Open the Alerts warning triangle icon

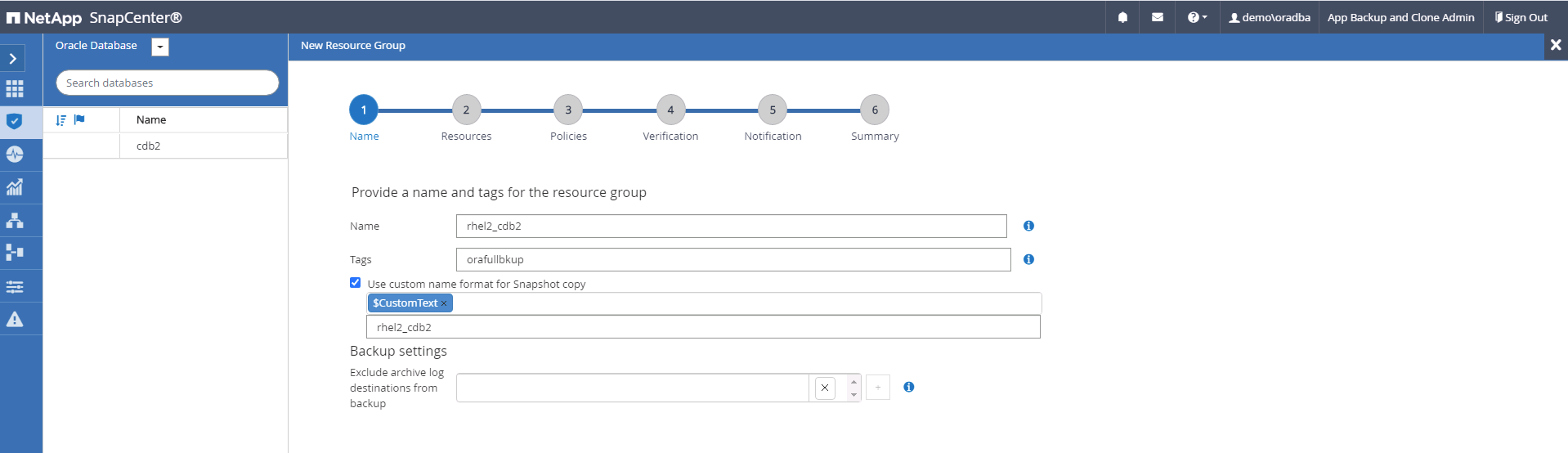tap(15, 320)
